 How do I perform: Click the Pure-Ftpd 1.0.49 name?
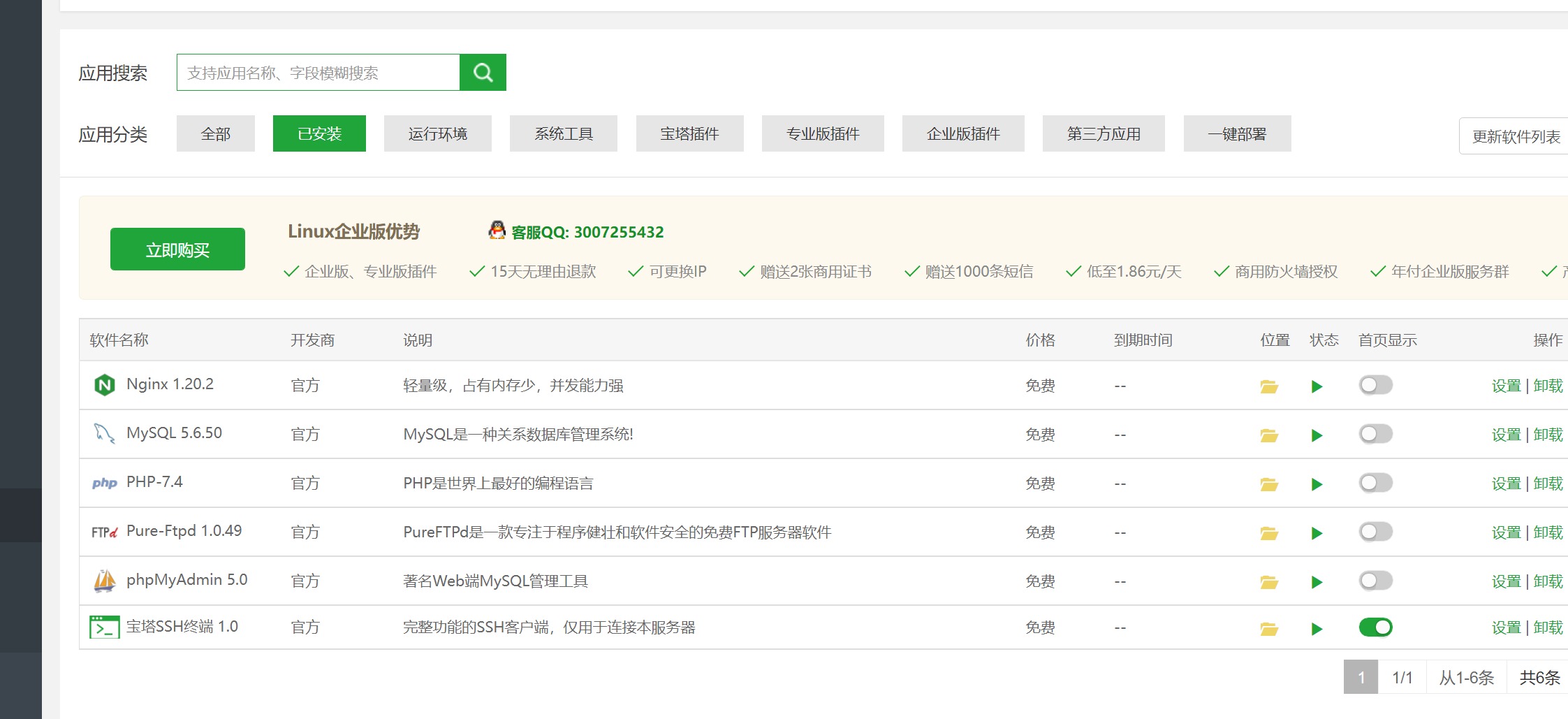click(184, 530)
